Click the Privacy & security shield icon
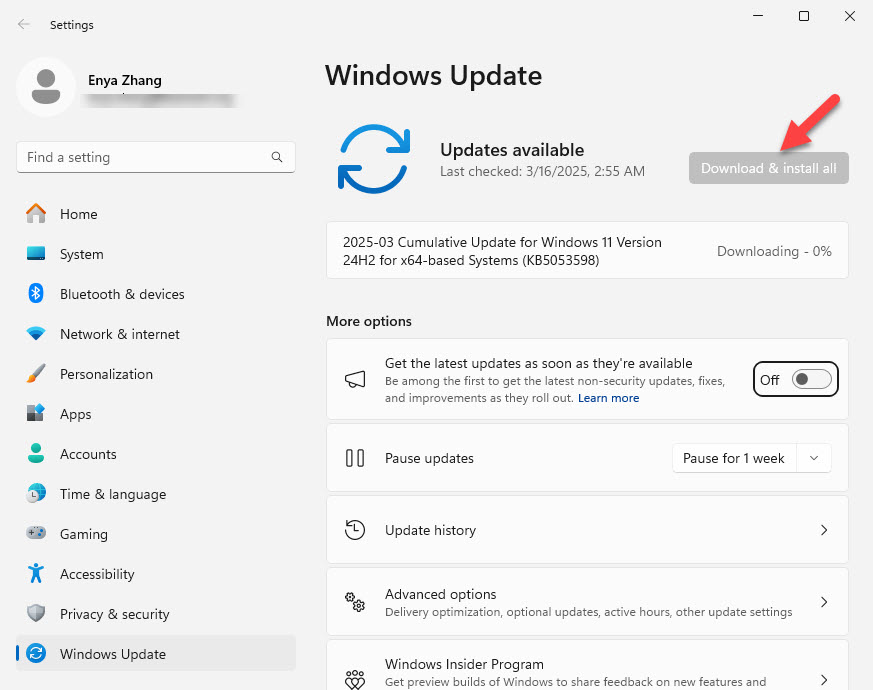The height and width of the screenshot is (690, 873). 36,614
